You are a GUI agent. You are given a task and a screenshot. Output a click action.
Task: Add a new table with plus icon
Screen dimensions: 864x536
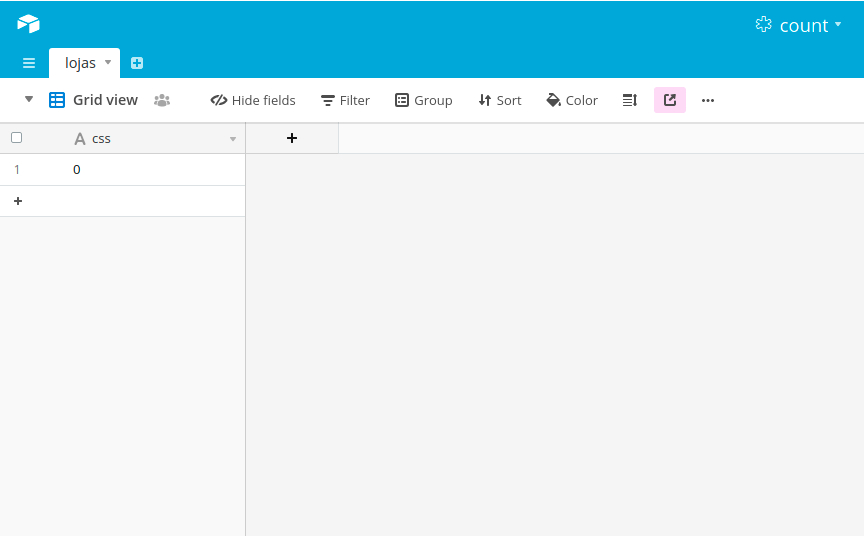coord(137,63)
